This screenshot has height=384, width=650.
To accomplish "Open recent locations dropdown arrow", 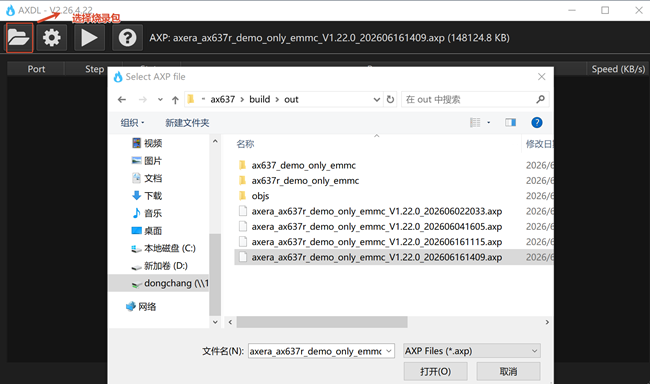I will [x=160, y=100].
